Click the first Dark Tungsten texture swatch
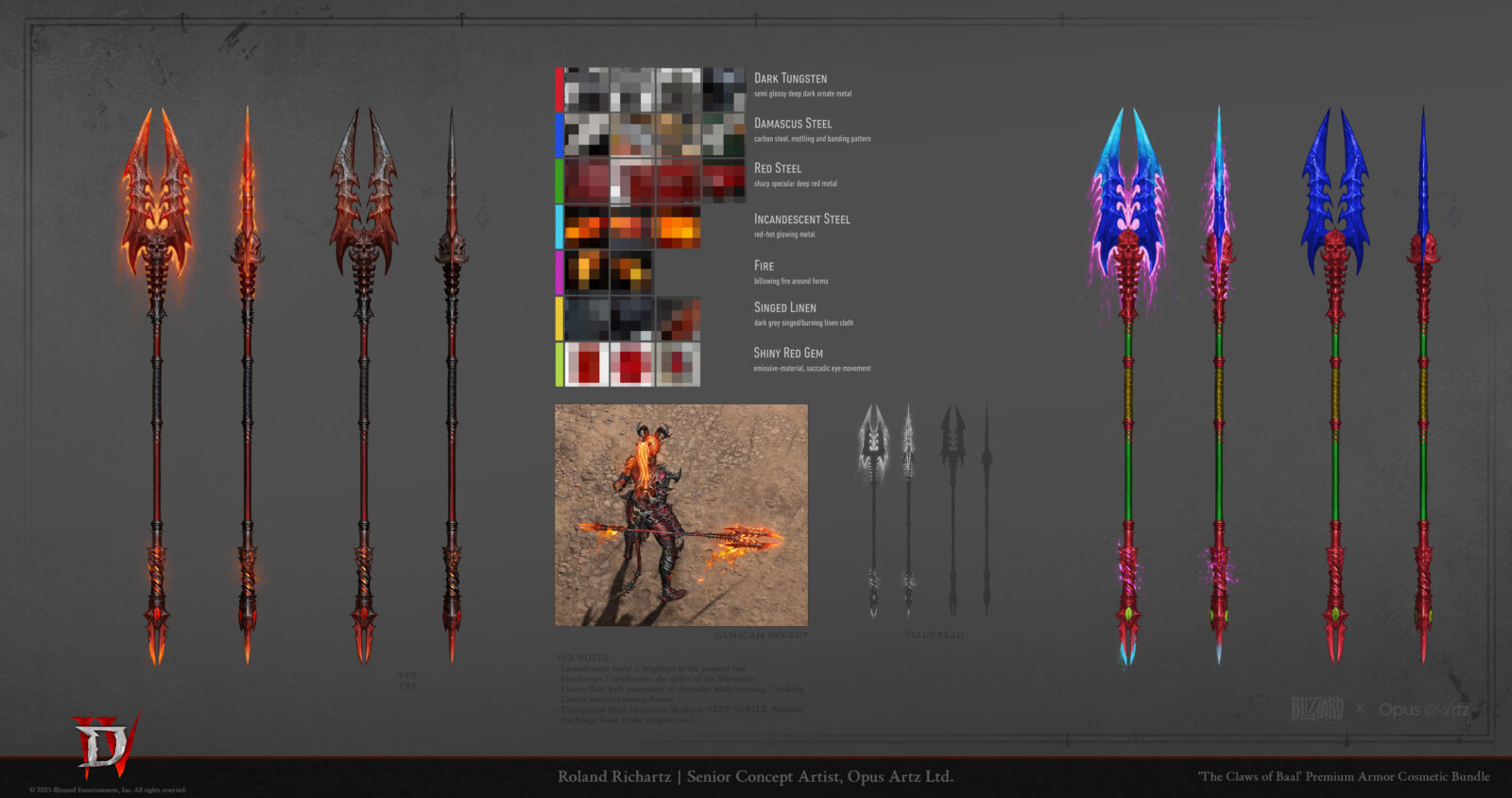 click(587, 90)
